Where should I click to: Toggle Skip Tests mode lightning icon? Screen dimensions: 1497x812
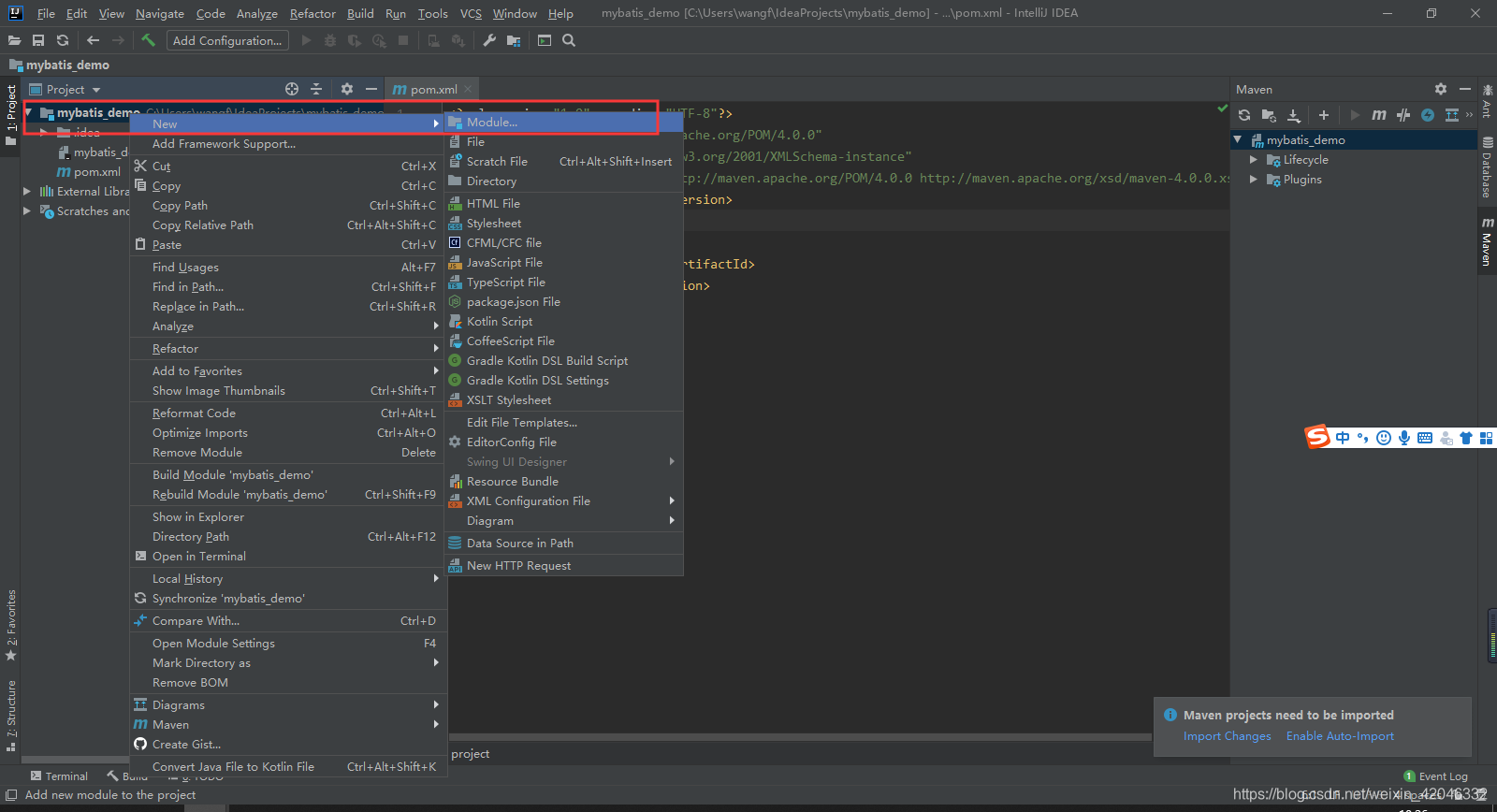pyautogui.click(x=1428, y=115)
